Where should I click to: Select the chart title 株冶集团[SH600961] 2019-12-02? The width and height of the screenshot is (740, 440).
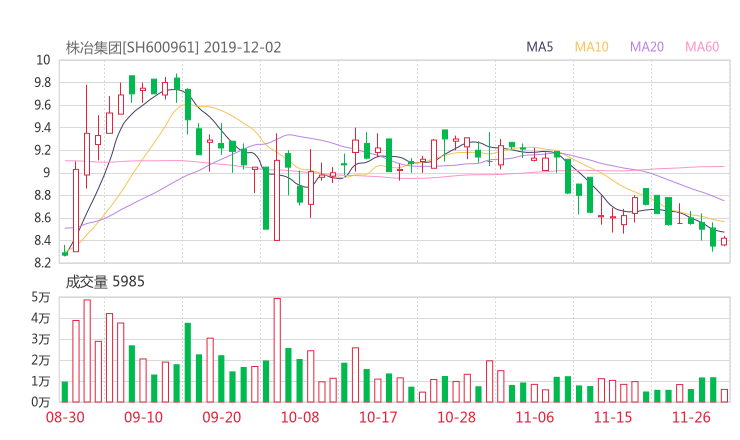(x=173, y=48)
